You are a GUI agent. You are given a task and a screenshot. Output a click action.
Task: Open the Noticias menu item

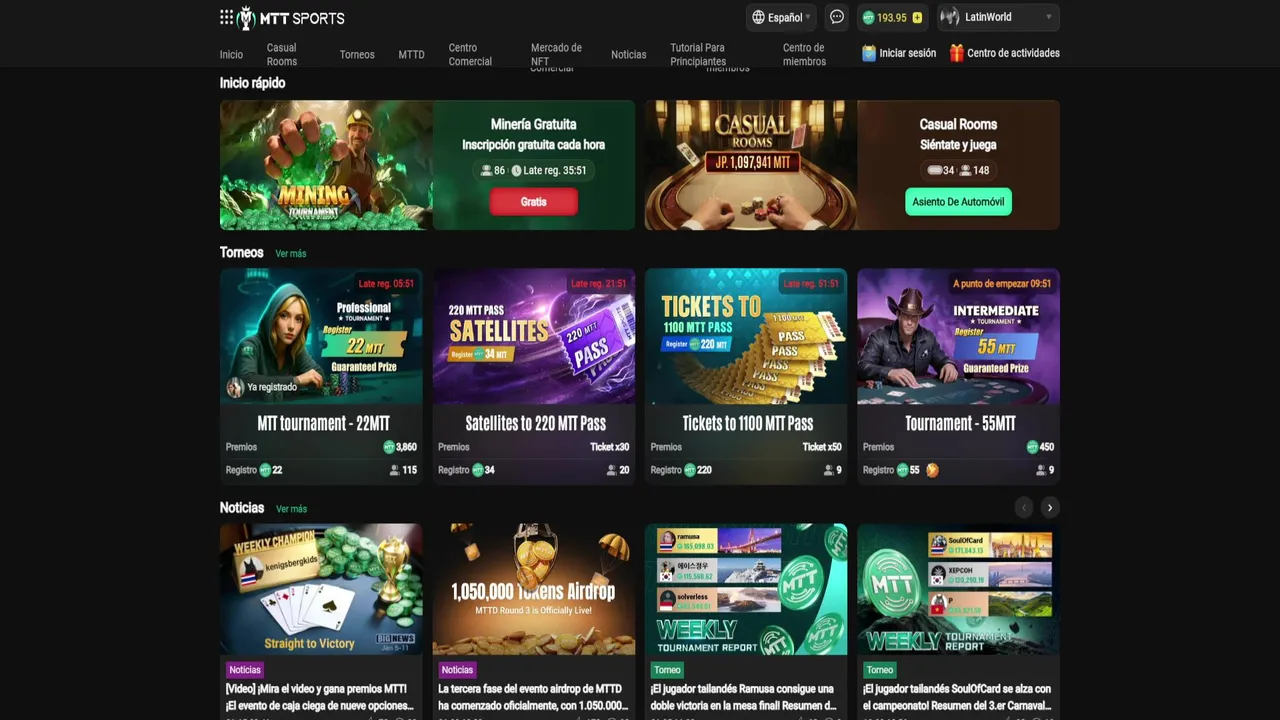629,55
